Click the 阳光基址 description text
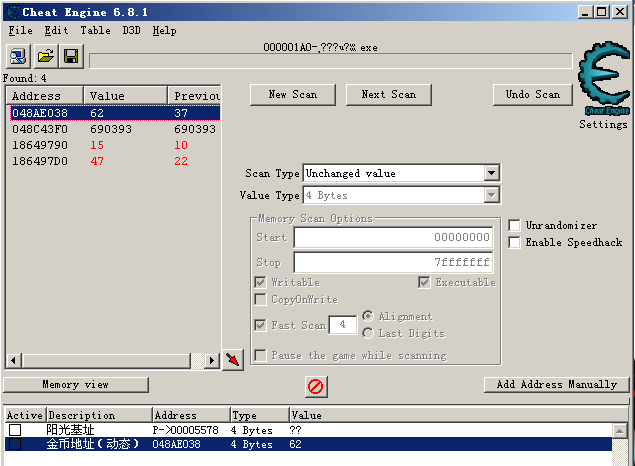Screen dimensions: 635x466 click(x=70, y=430)
